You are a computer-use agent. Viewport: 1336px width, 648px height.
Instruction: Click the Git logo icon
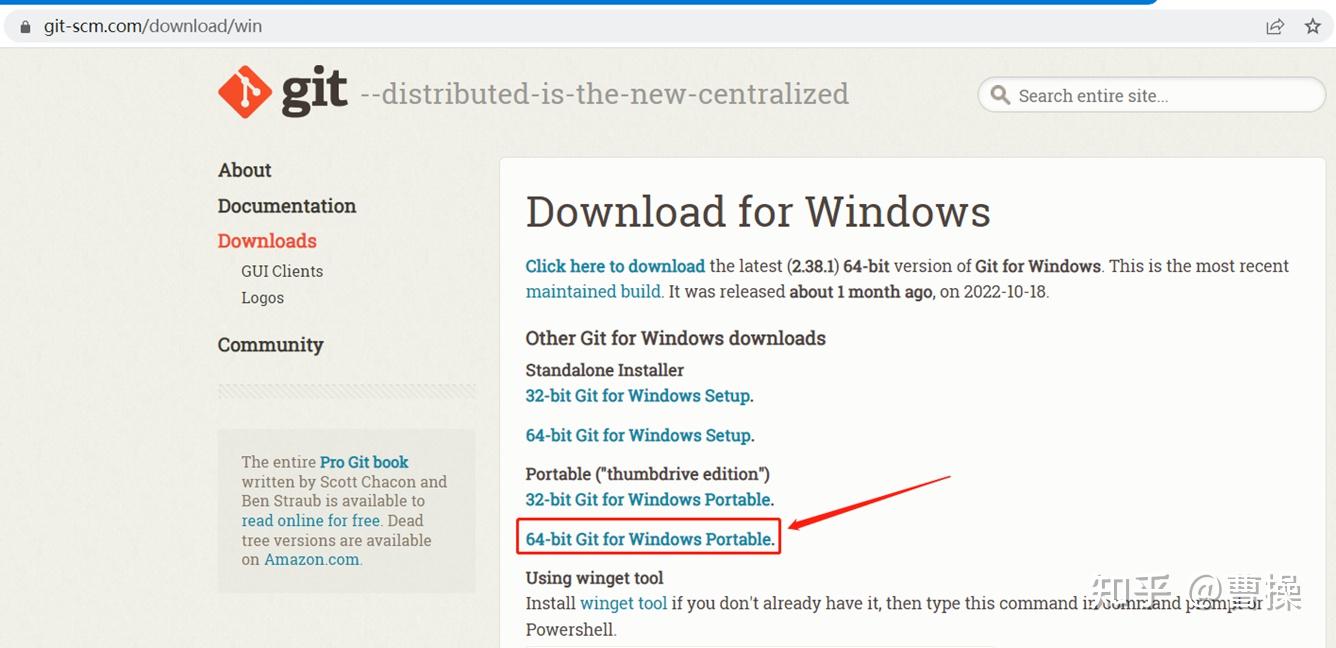pyautogui.click(x=243, y=90)
